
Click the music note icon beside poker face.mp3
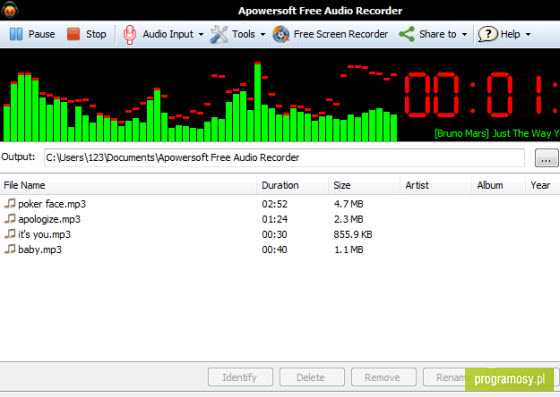point(10,203)
